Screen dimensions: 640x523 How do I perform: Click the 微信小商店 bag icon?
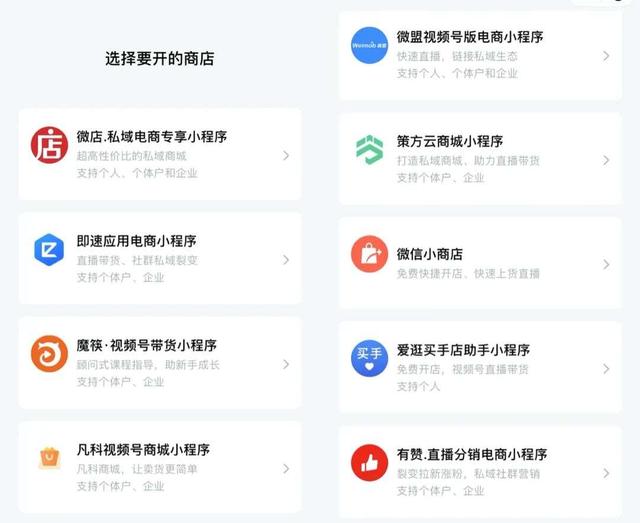pyautogui.click(x=369, y=254)
